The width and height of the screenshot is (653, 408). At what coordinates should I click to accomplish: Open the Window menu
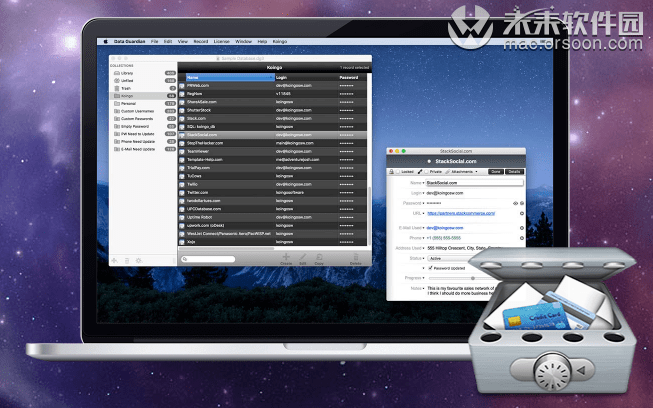[x=244, y=42]
